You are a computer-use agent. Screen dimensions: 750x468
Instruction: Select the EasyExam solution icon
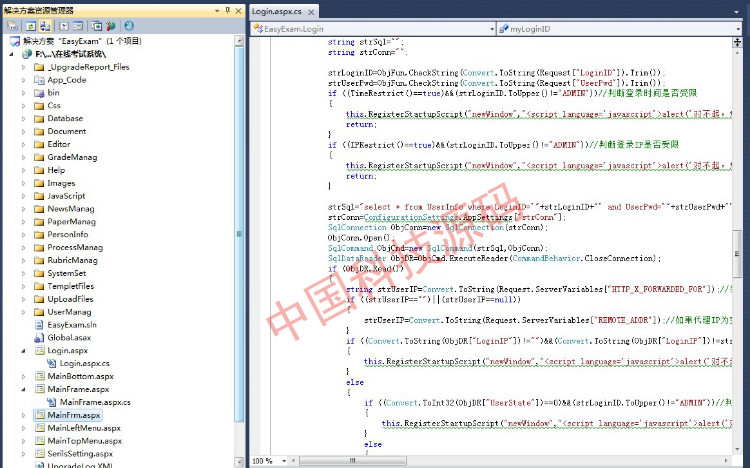[15, 41]
